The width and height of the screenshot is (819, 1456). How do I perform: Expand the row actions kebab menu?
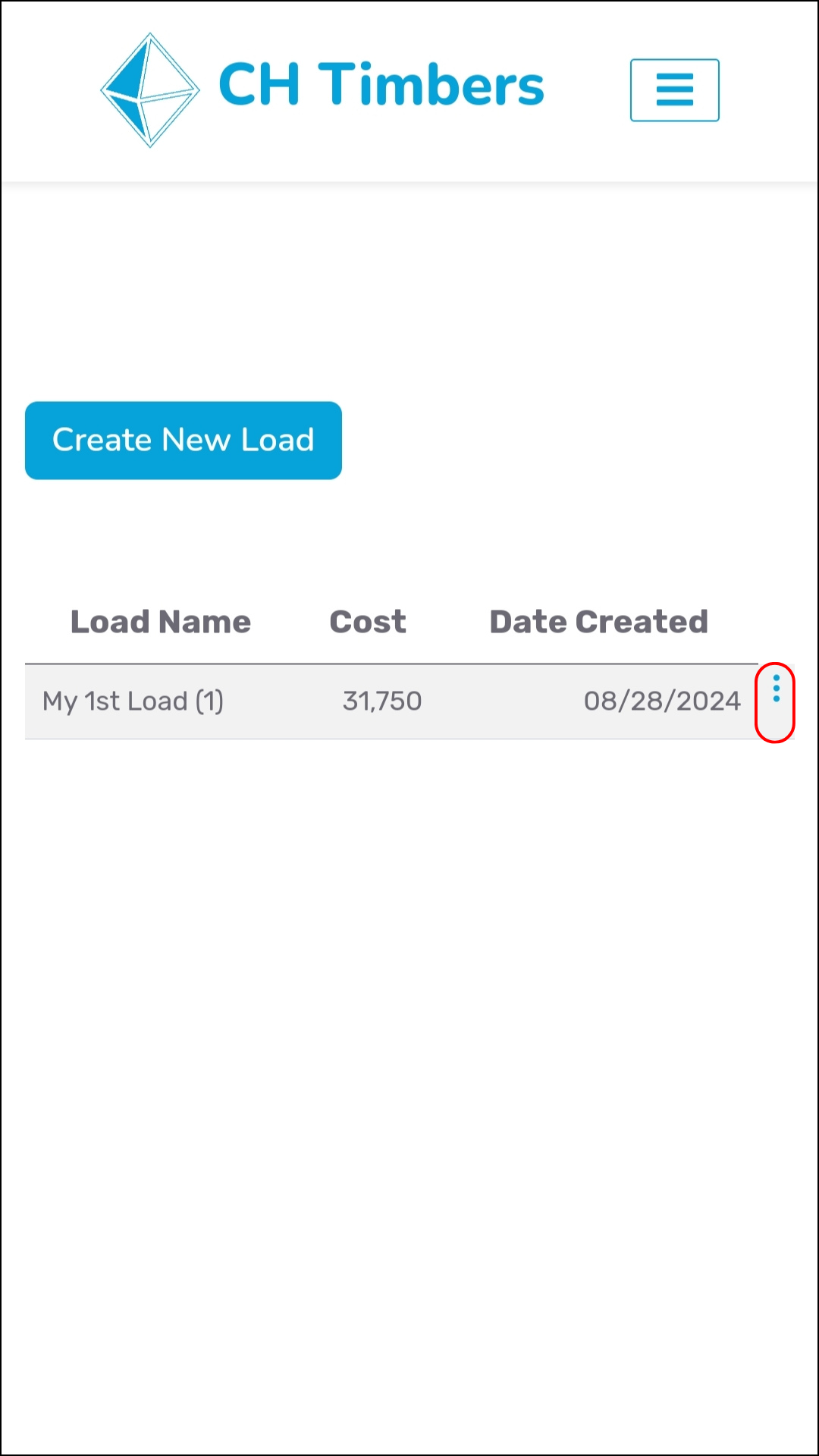point(776,688)
